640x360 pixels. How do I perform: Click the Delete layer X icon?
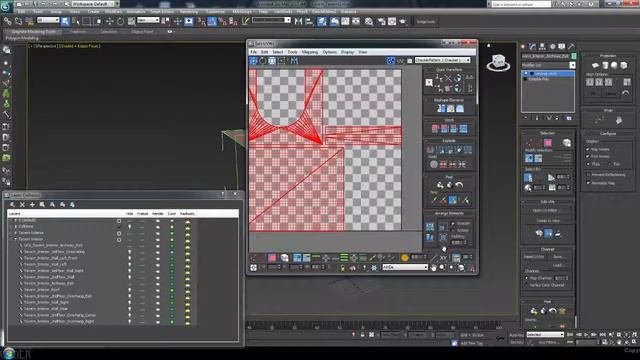tap(22, 204)
